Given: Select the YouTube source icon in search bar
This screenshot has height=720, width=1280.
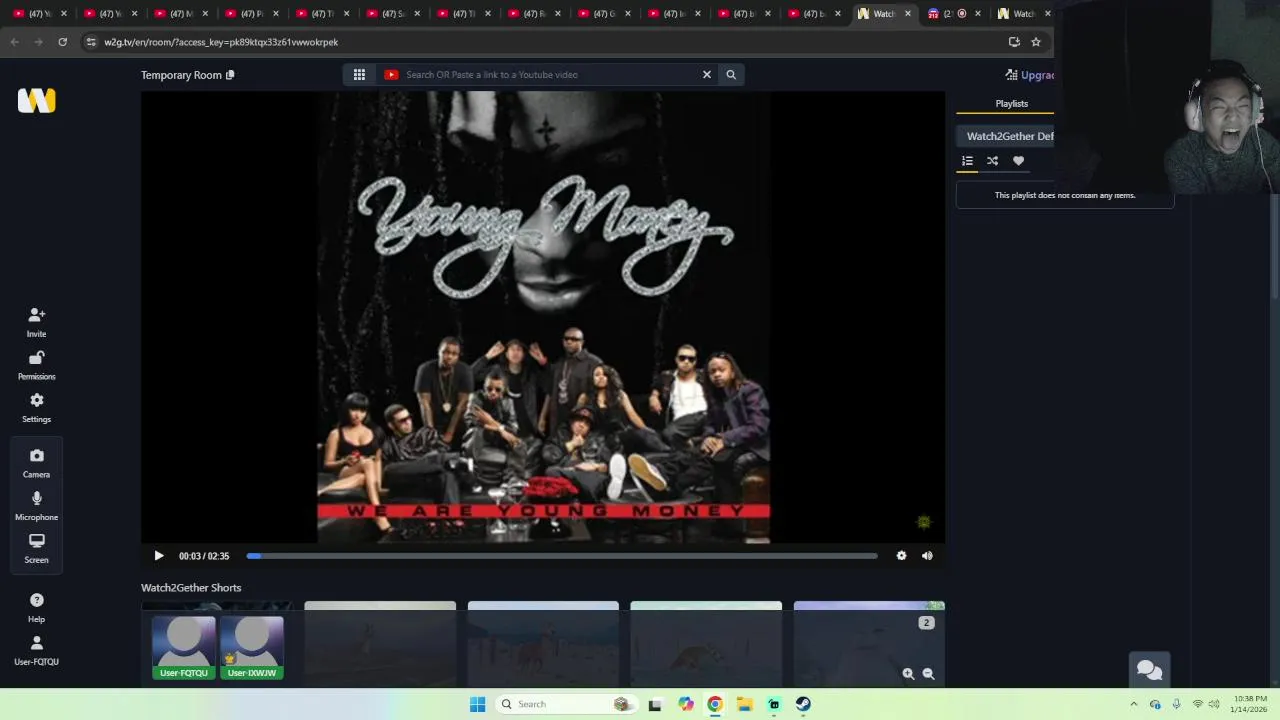Looking at the screenshot, I should pos(391,74).
